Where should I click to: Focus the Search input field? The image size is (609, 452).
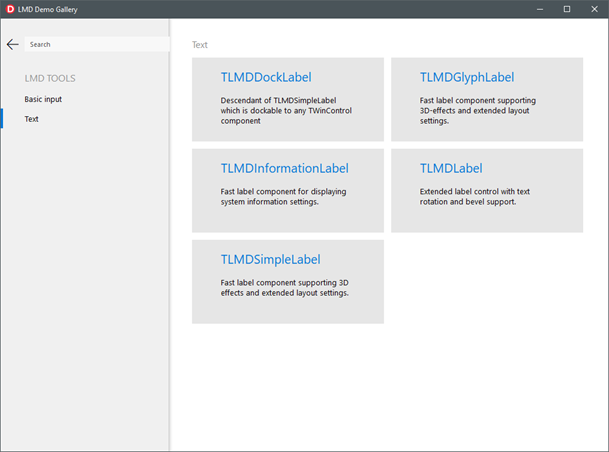click(97, 45)
